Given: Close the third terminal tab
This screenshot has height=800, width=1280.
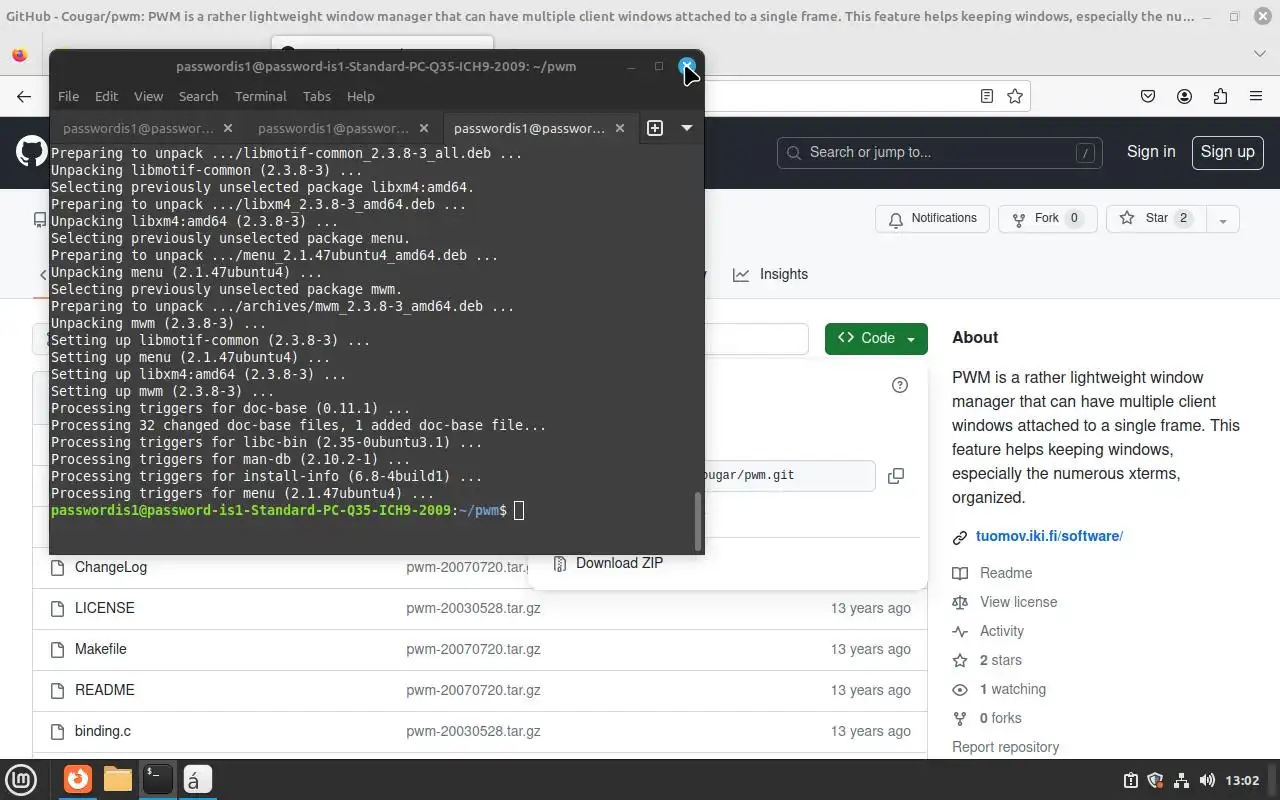Looking at the screenshot, I should click(620, 128).
